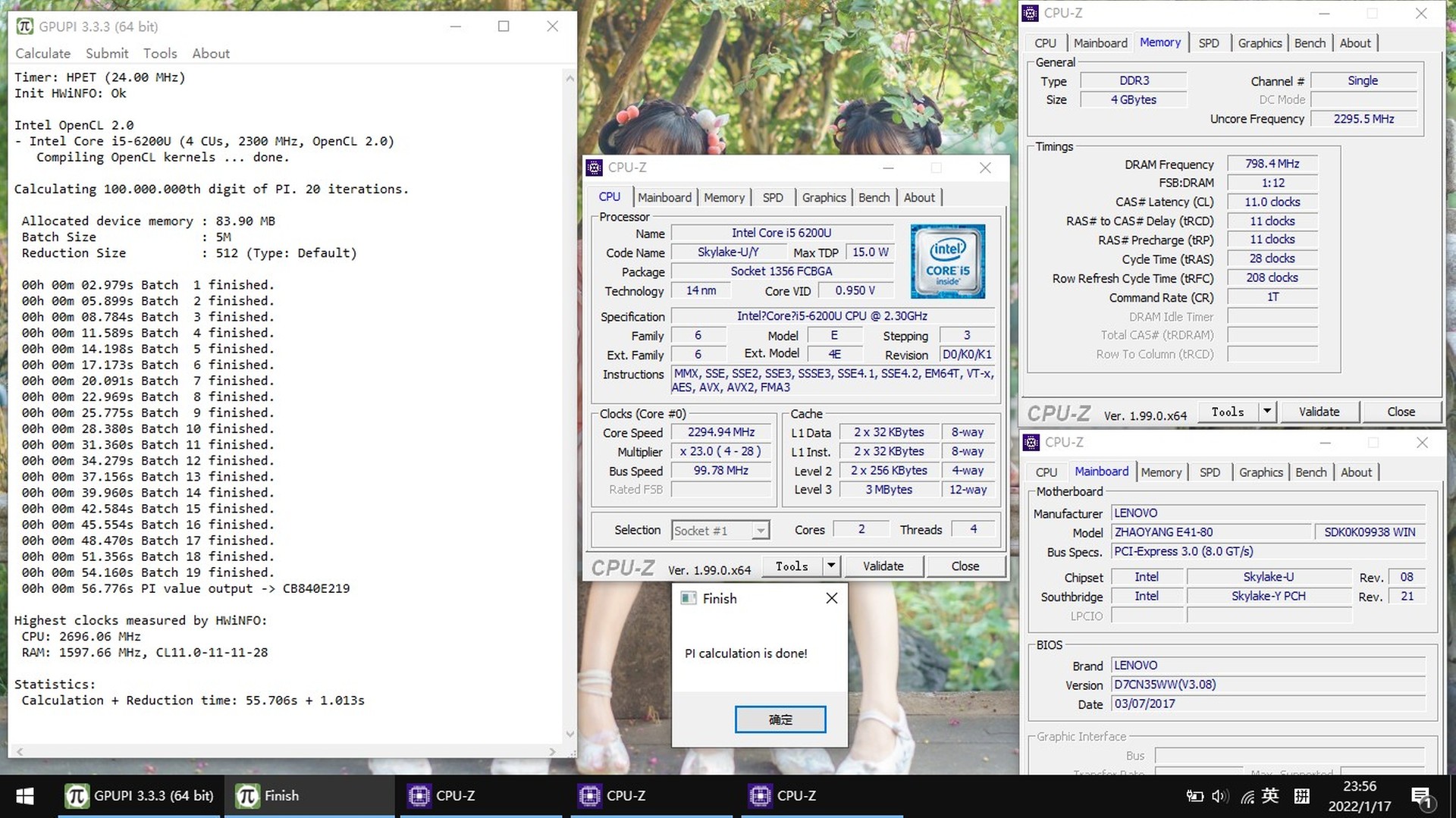The height and width of the screenshot is (818, 1456).
Task: Open Graphics tab in center CPU-Z window
Action: (824, 197)
